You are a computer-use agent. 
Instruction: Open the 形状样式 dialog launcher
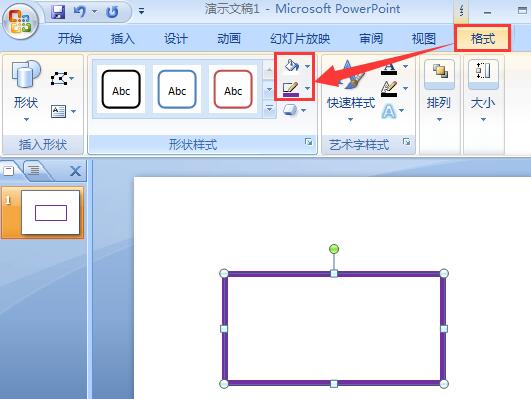[309, 142]
